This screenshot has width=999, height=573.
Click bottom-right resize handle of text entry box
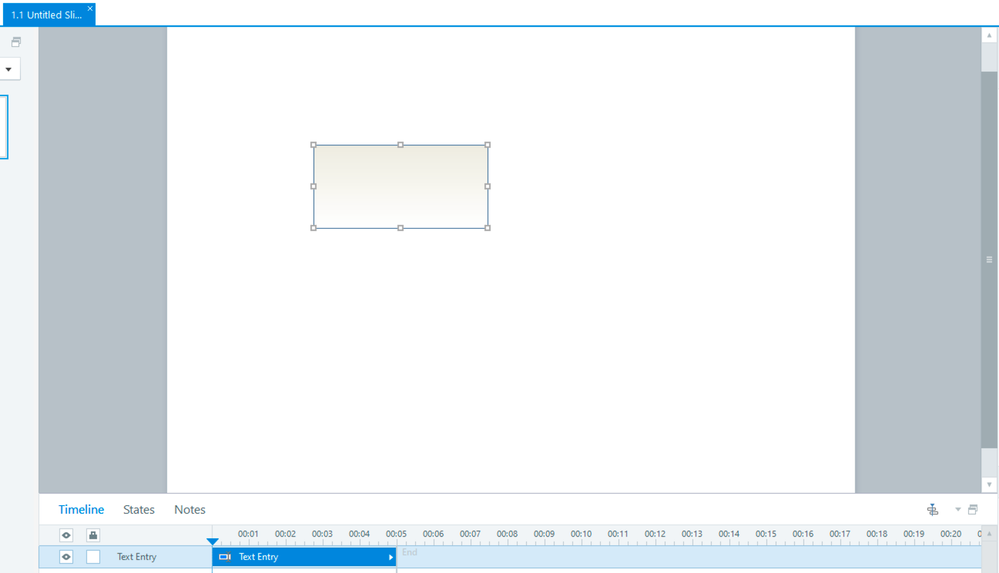pos(487,228)
